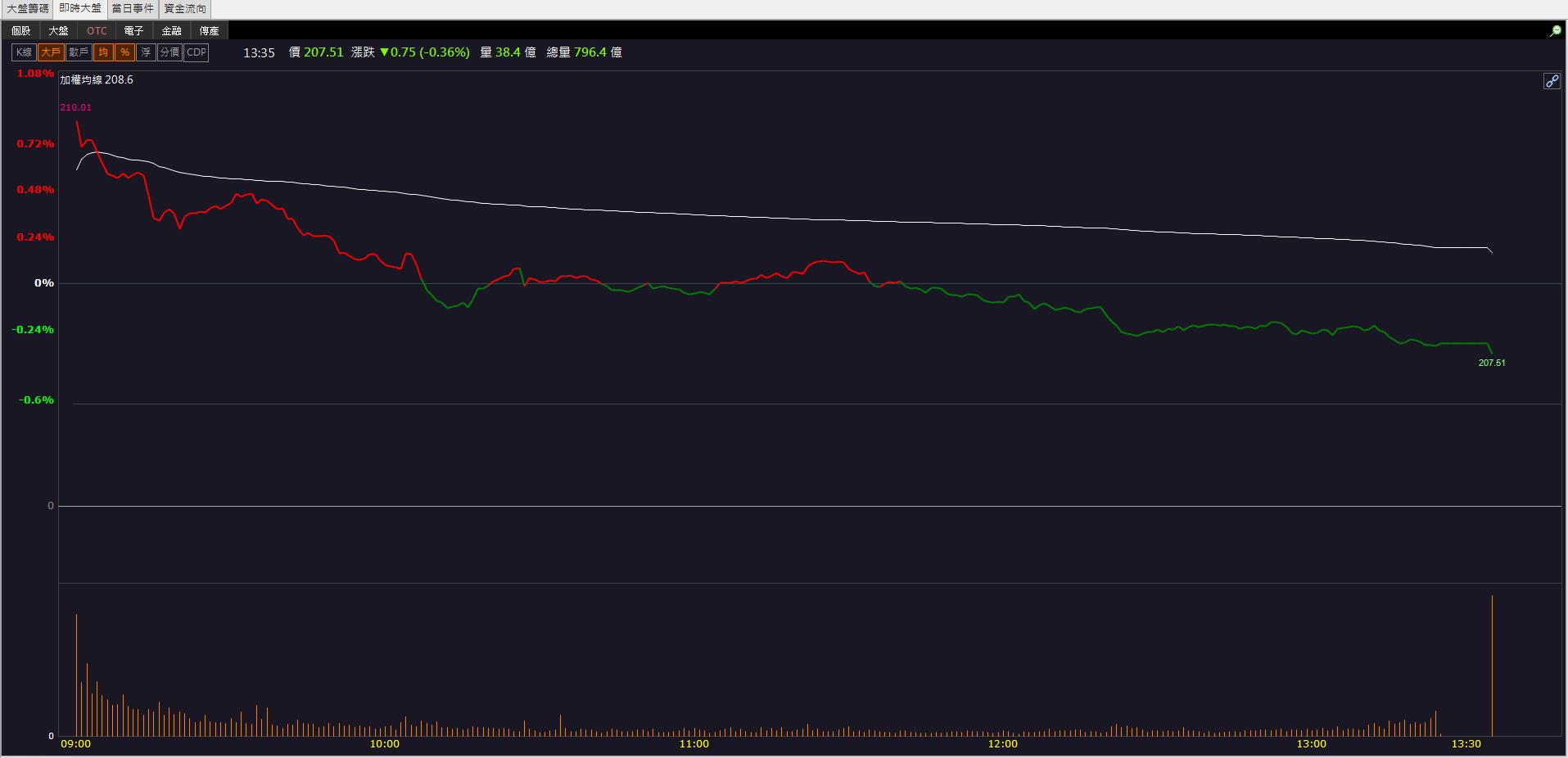The image size is (1568, 758).
Task: Toggle the 分價 price distribution button
Action: coord(169,52)
